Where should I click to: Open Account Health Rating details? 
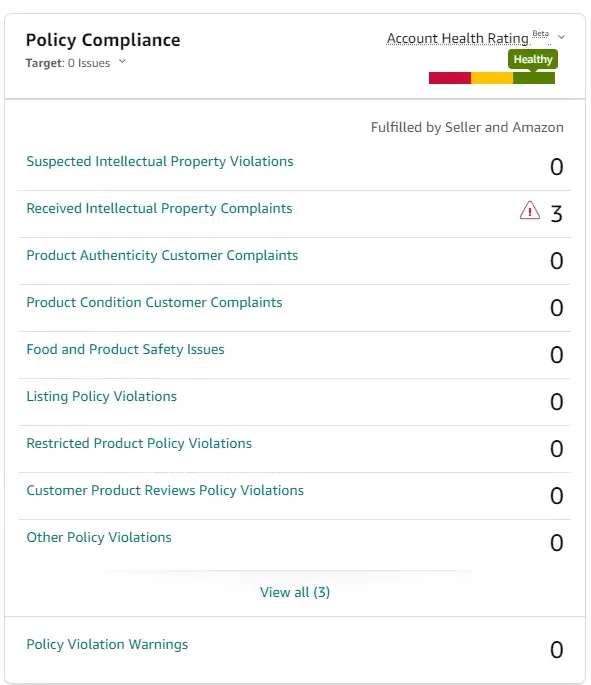[x=457, y=38]
